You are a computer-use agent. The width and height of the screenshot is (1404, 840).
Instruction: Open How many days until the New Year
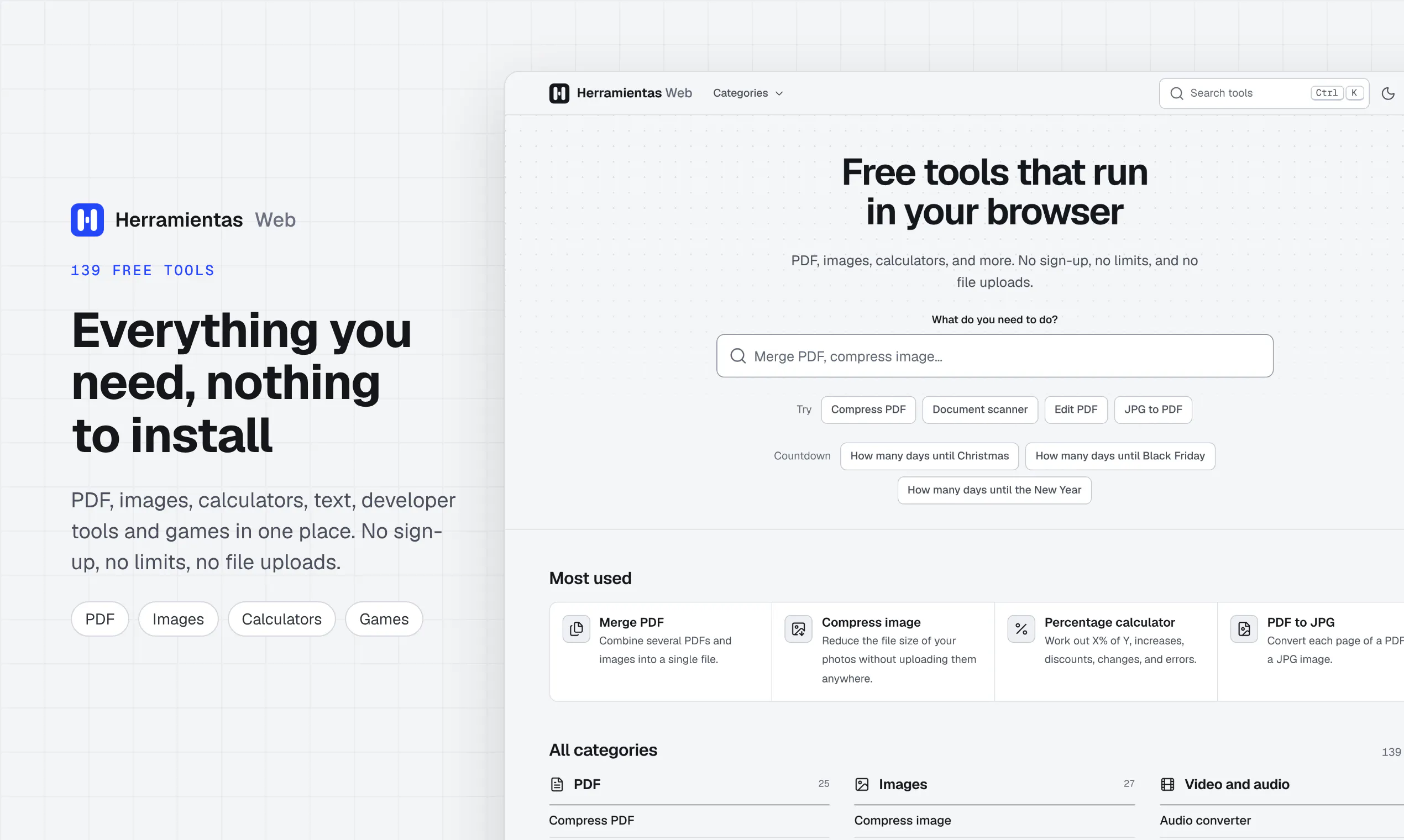(x=994, y=490)
